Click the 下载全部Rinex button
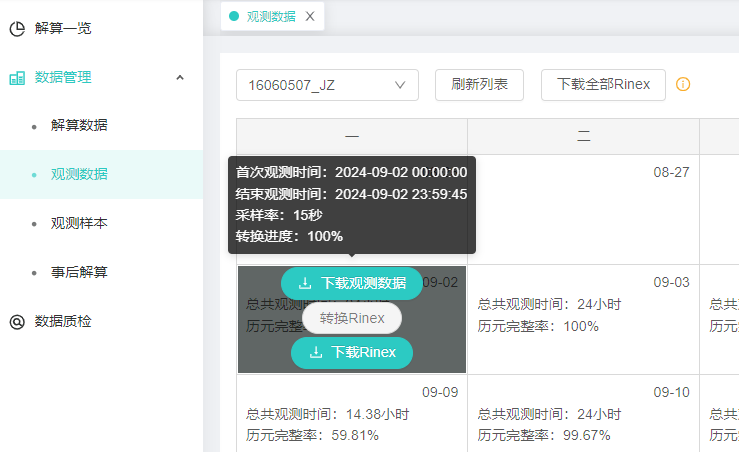This screenshot has width=739, height=452. pyautogui.click(x=602, y=85)
